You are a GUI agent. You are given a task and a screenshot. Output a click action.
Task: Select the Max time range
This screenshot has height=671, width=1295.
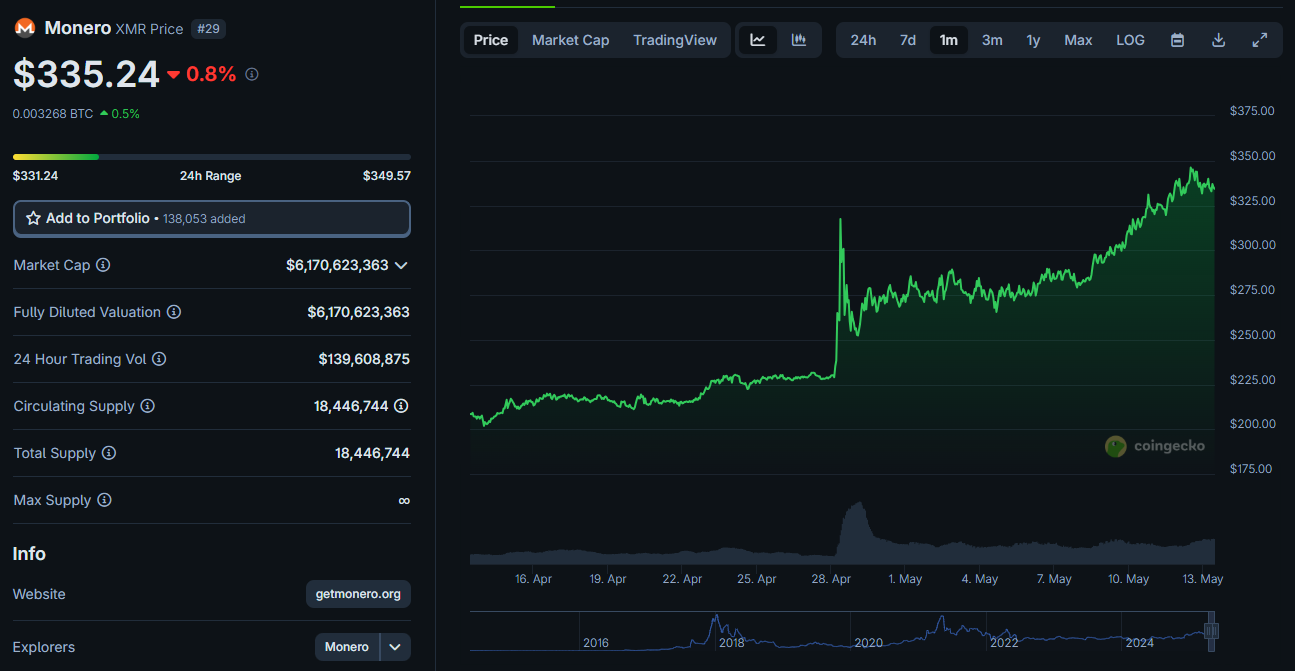(x=1078, y=40)
